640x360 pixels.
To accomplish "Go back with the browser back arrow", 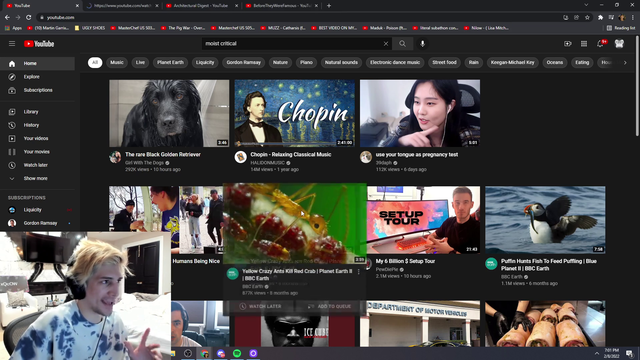I will [x=7, y=18].
